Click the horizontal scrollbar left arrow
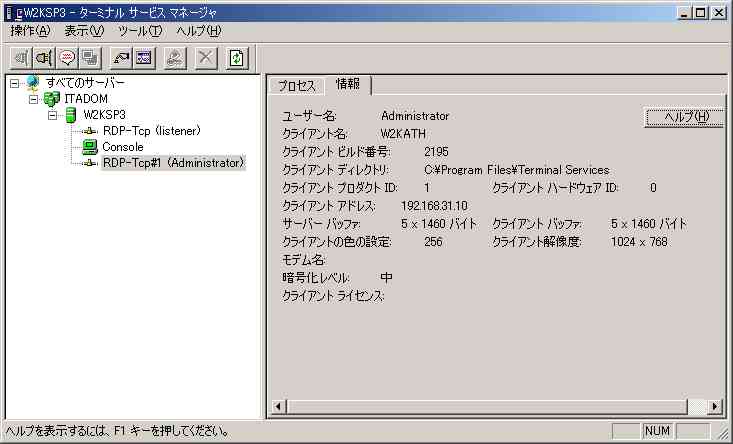 pos(278,407)
